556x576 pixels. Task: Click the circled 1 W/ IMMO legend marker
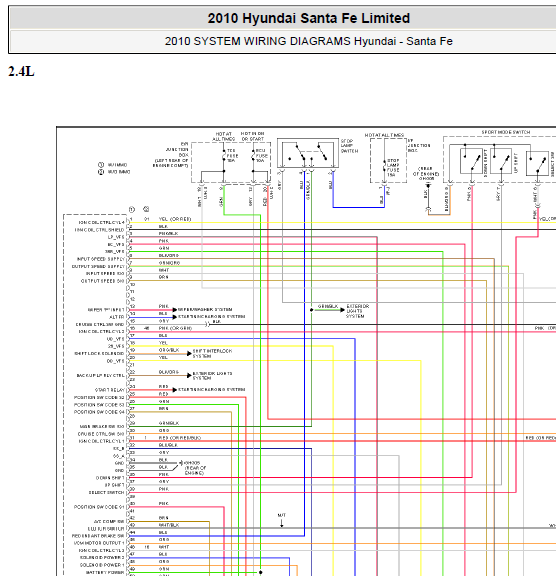pos(101,165)
